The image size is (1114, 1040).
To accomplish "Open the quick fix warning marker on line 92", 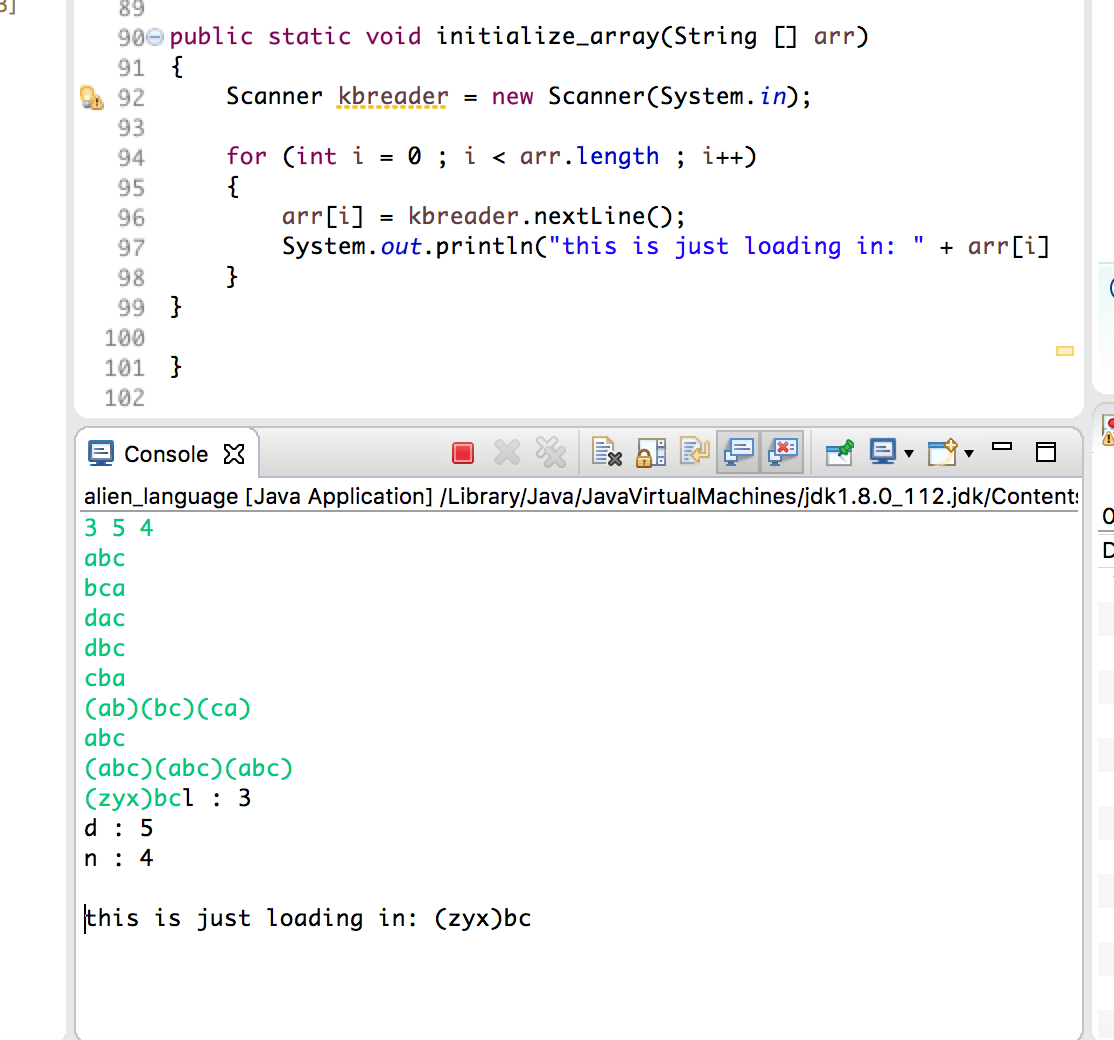I will coord(91,96).
